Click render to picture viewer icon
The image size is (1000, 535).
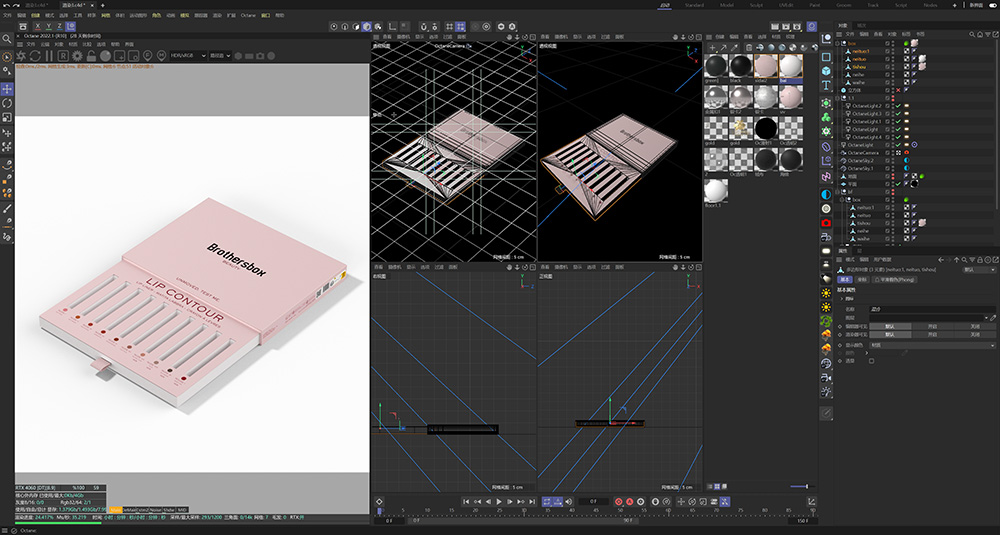(x=786, y=27)
